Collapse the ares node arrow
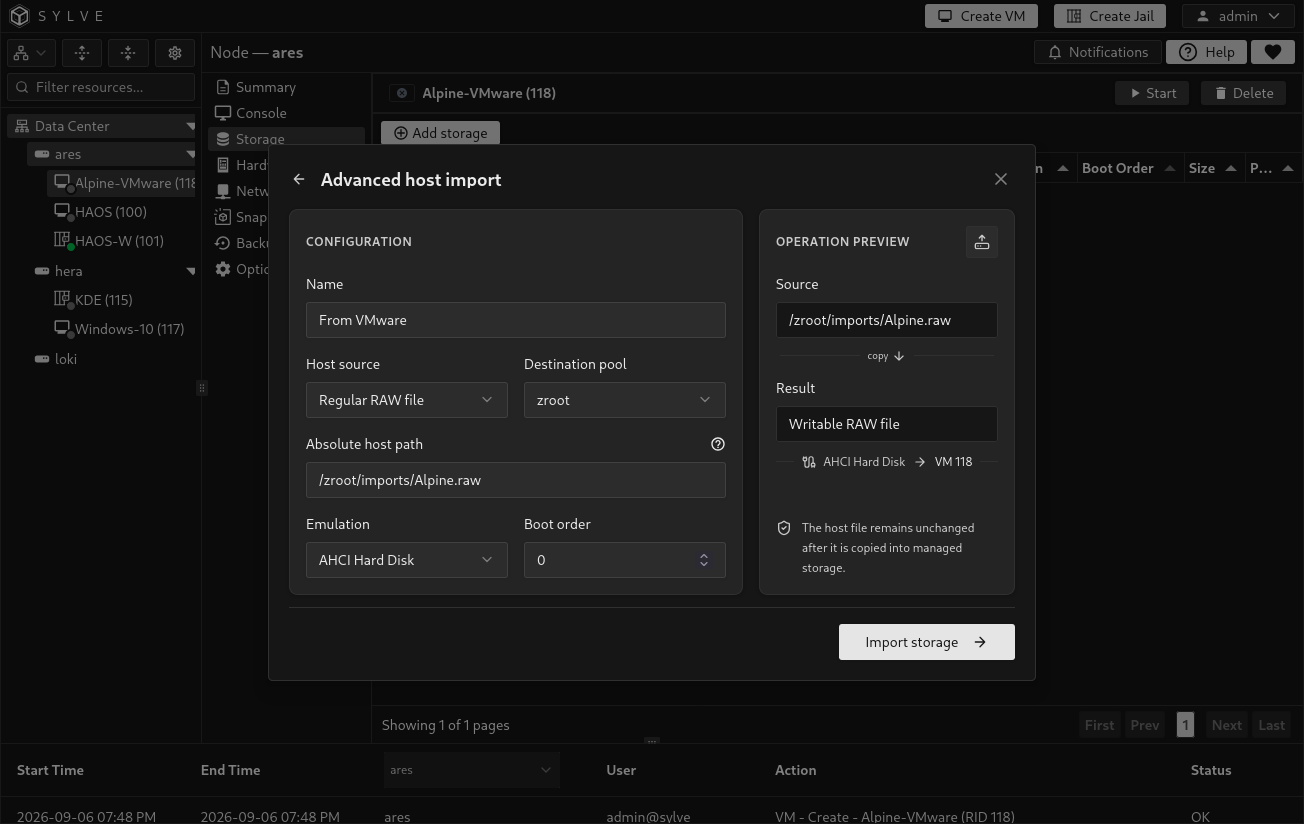This screenshot has height=824, width=1304. pos(190,154)
